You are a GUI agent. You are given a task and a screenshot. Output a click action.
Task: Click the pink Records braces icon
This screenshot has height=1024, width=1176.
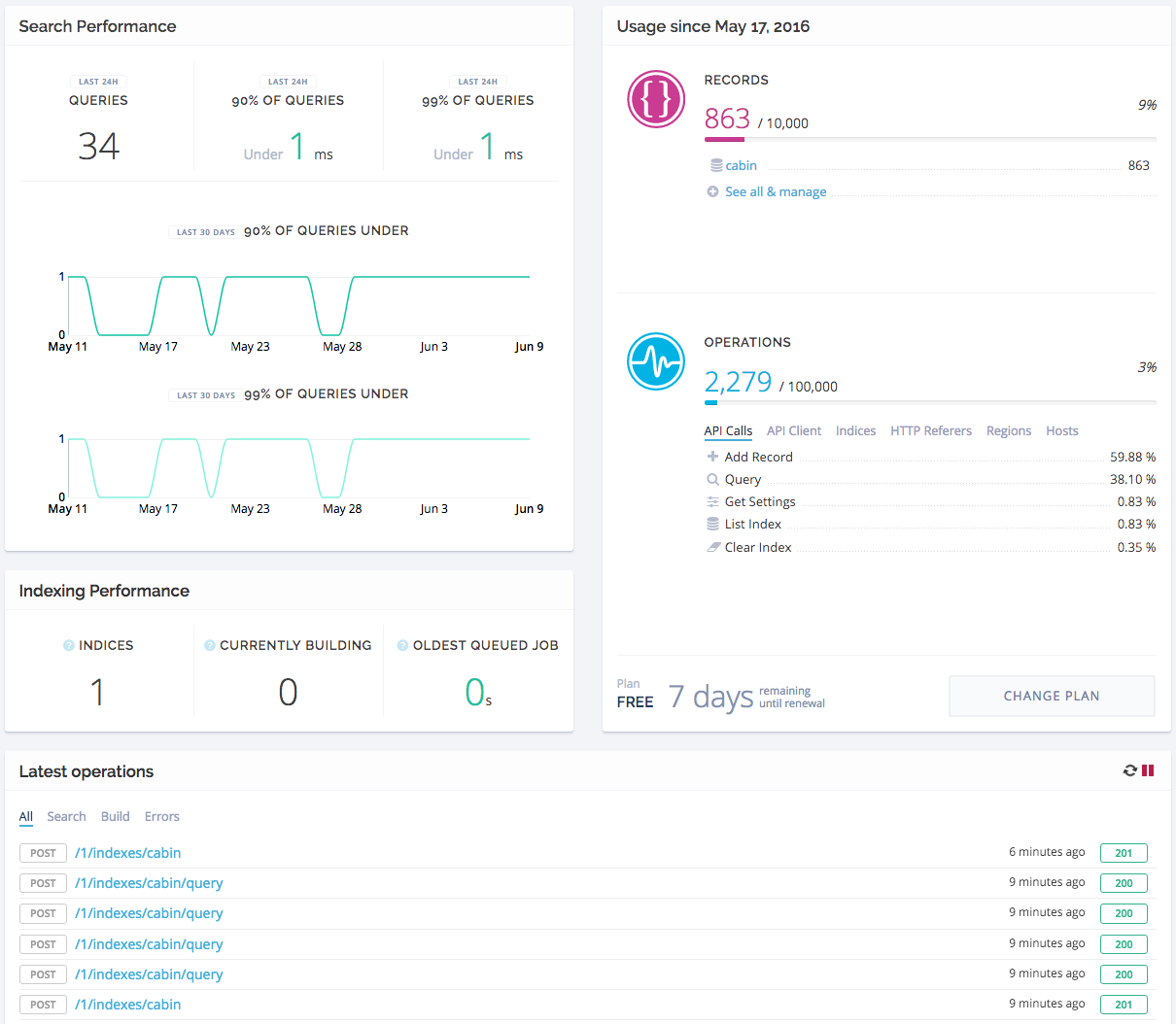(x=656, y=99)
